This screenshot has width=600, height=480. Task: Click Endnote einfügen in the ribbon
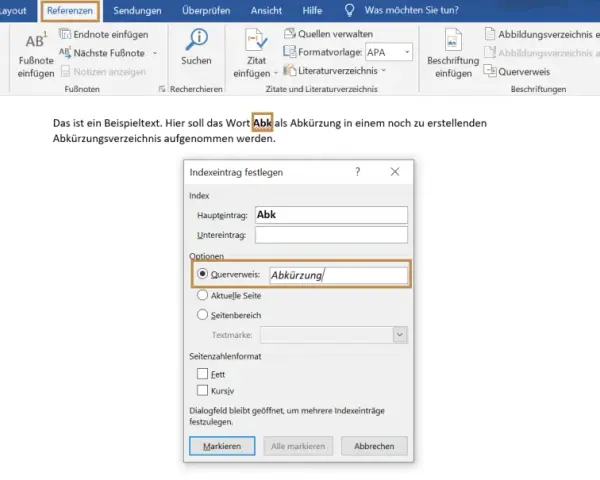(104, 34)
